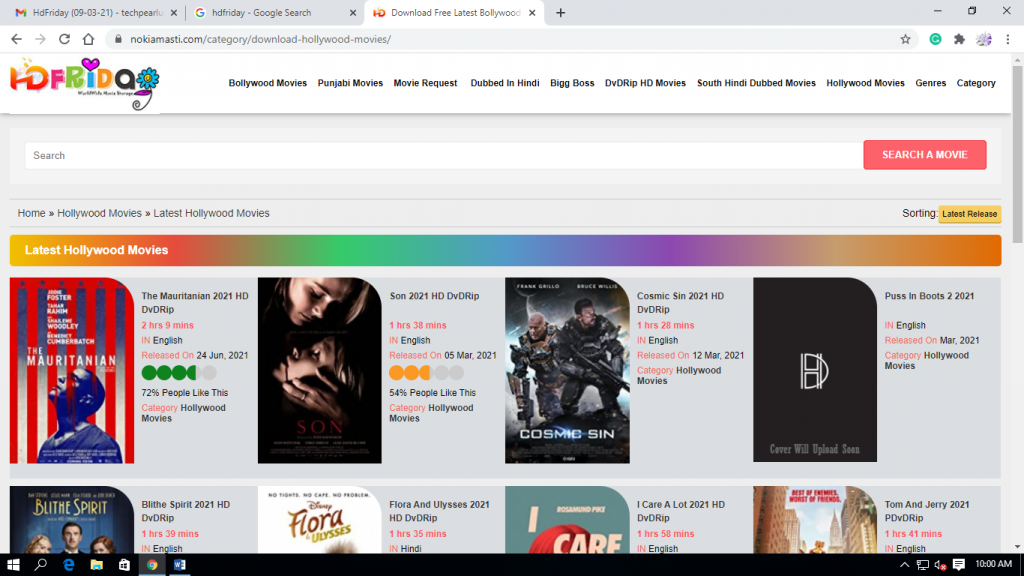Open Hollywood Movies nav item
Viewport: 1024px width, 576px height.
tap(865, 83)
